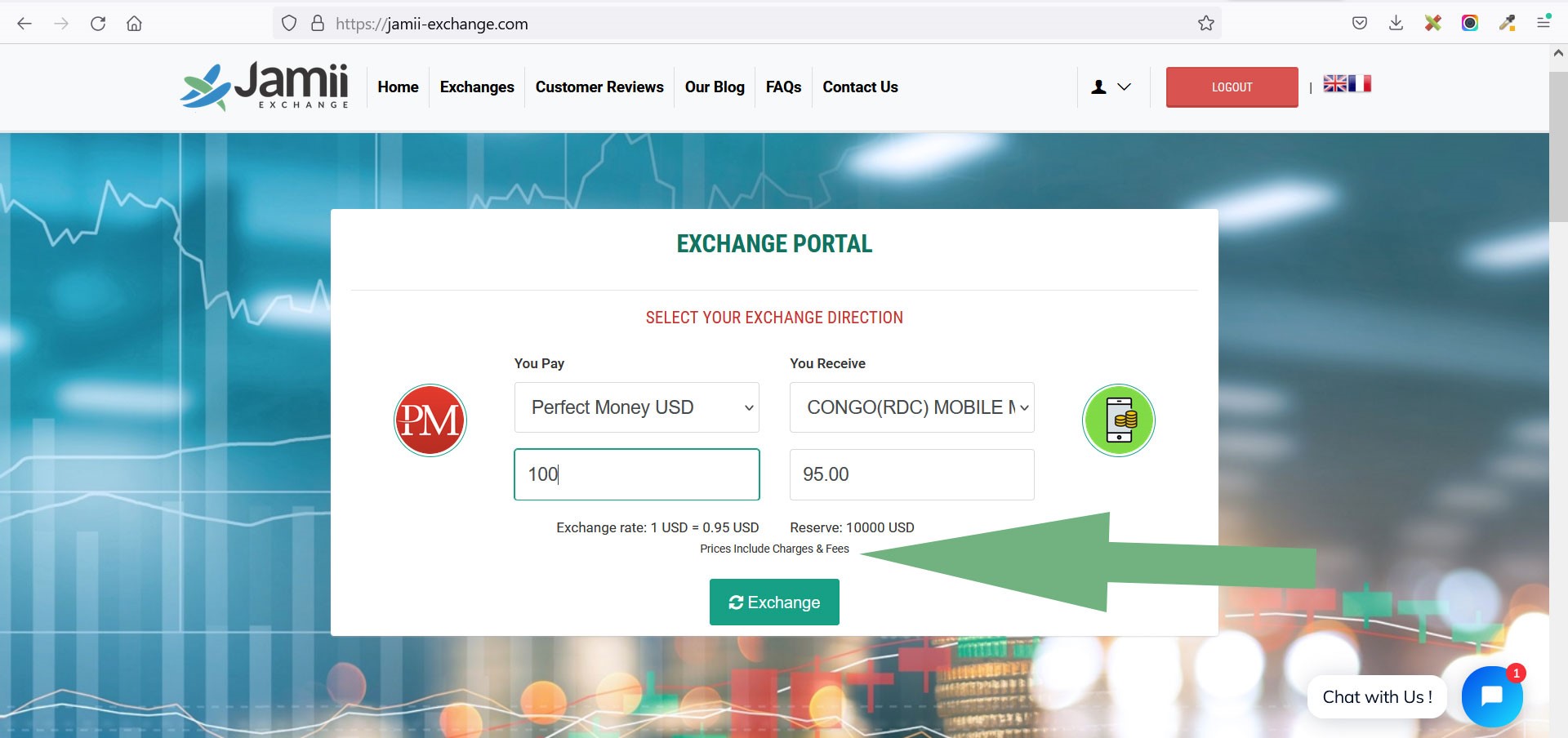Open the user account icon menu

(1111, 87)
